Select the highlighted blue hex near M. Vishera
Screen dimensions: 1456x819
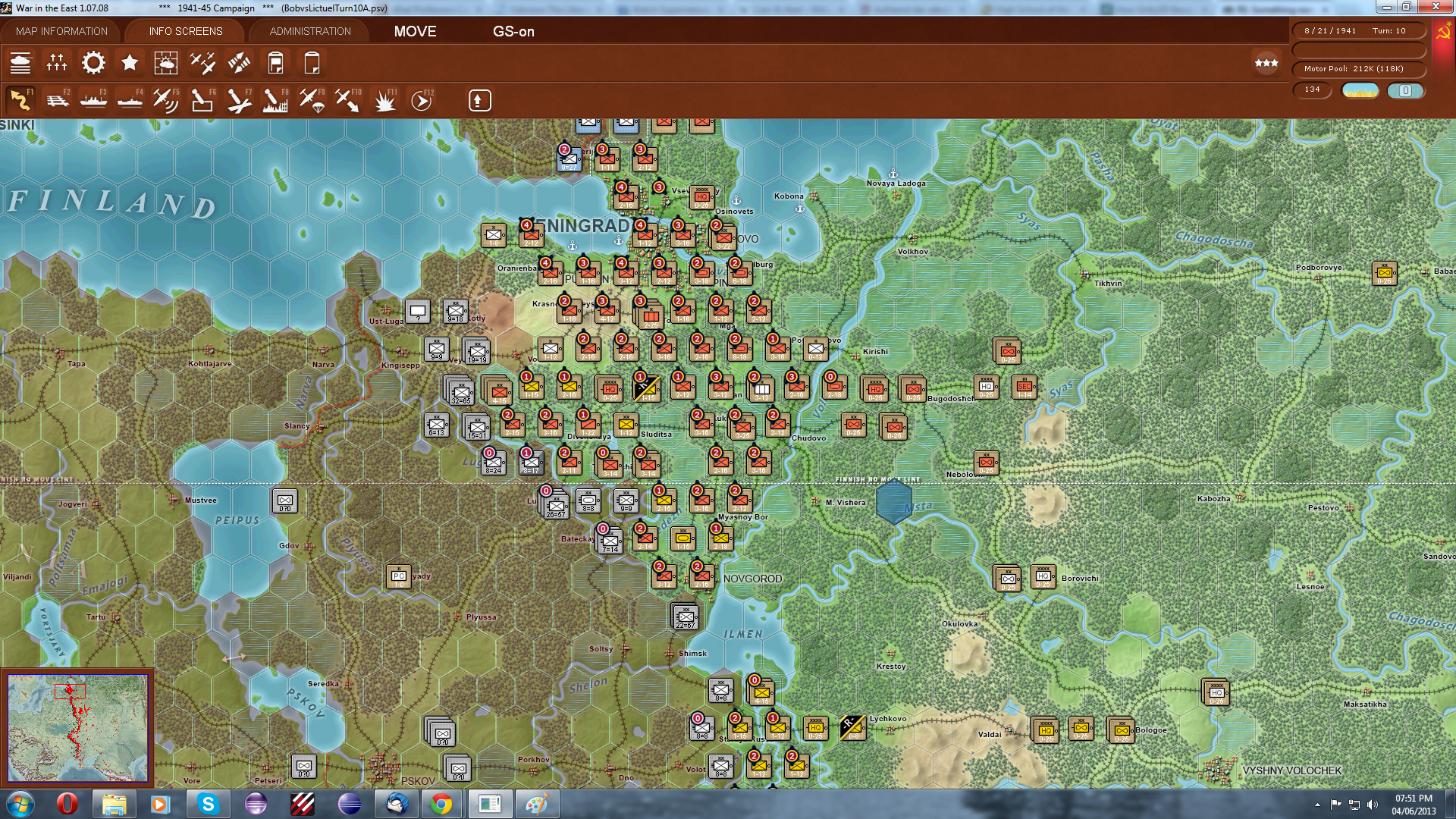894,502
